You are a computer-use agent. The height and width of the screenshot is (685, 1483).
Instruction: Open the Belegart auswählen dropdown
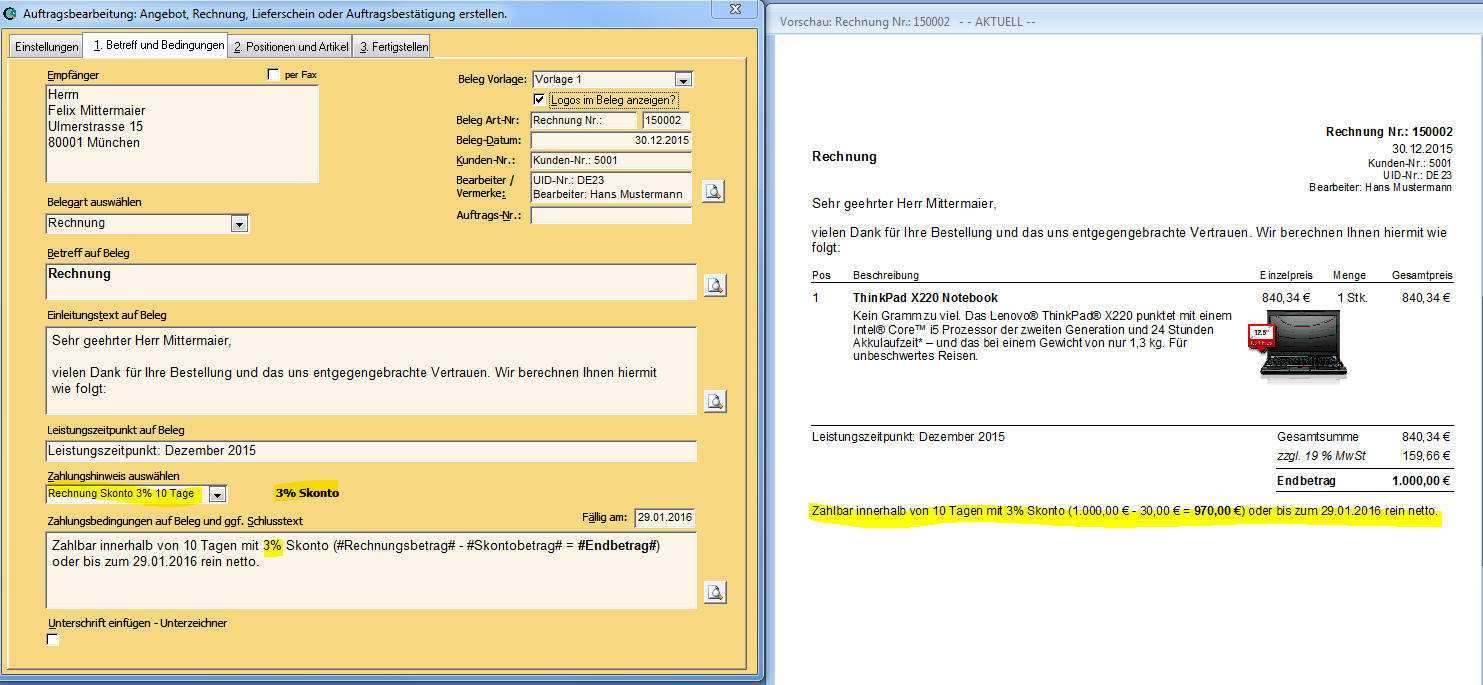pyautogui.click(x=239, y=224)
